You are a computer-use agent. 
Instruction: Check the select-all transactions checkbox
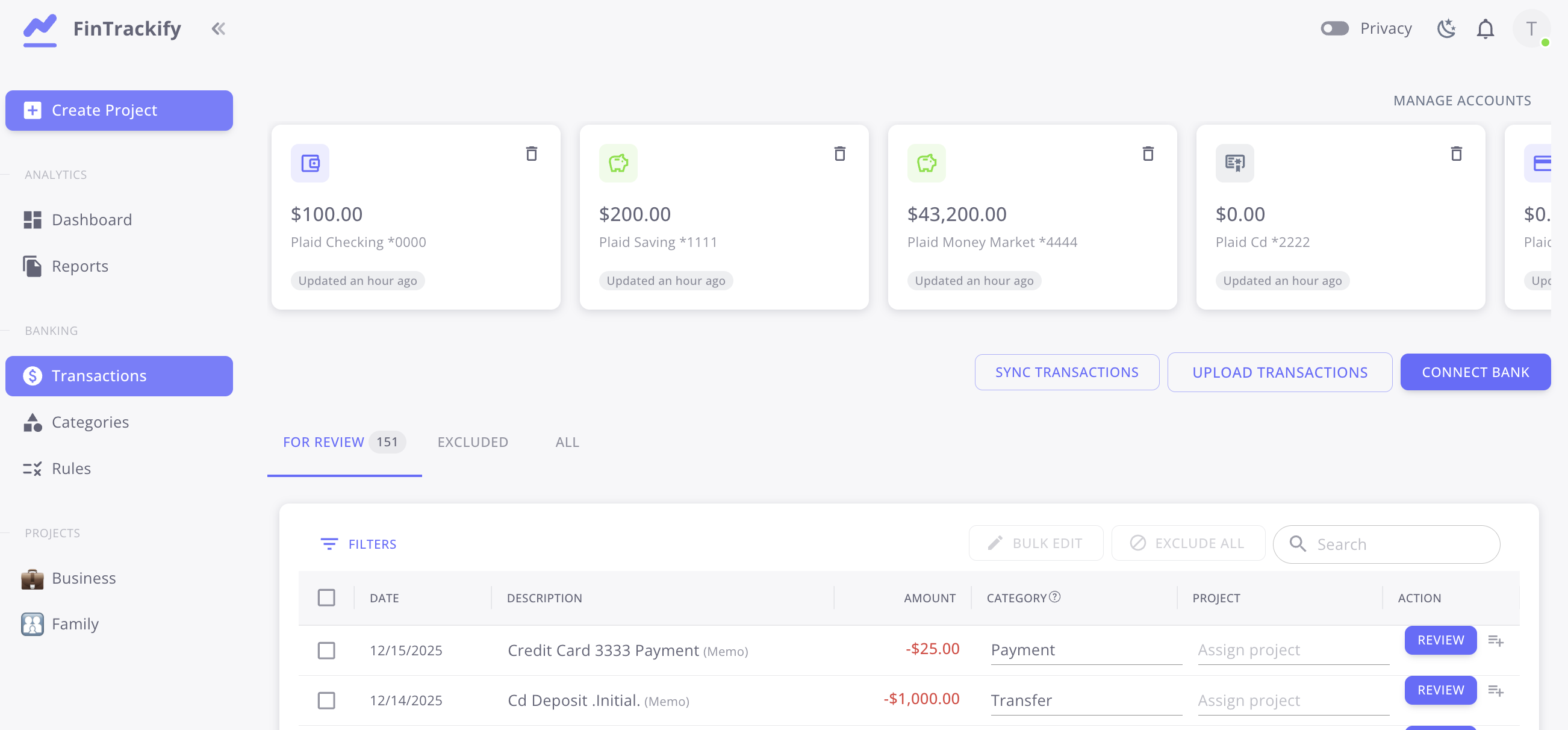coord(326,598)
